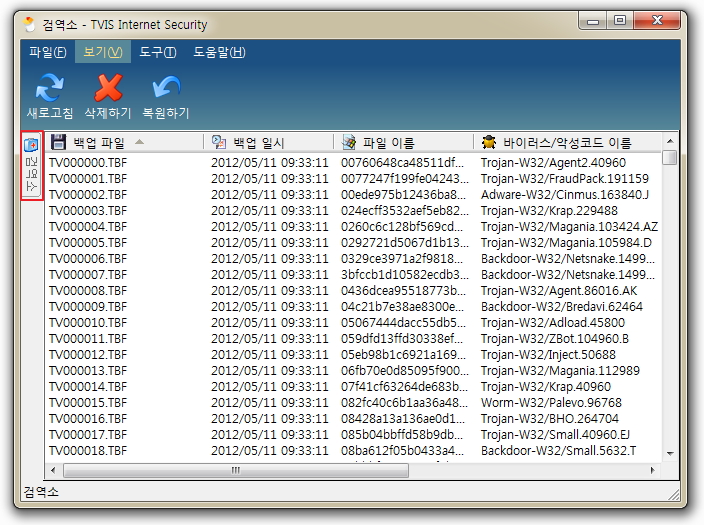
Task: Open the 파일(F) menu
Action: (48, 53)
